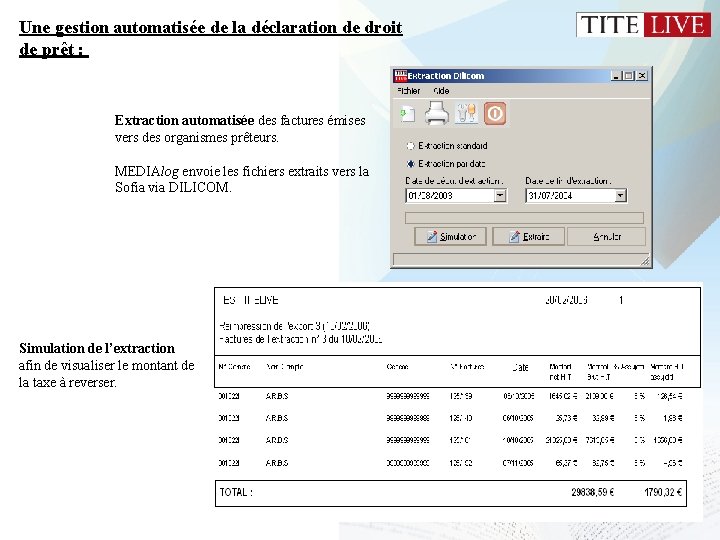Expand the start date 01/08/2003 dropdown arrow
Viewport: 720px width, 540px height.
500,196
